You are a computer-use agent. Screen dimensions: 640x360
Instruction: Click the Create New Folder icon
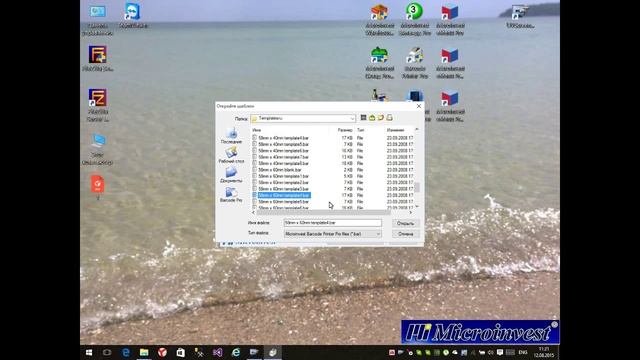click(x=381, y=118)
